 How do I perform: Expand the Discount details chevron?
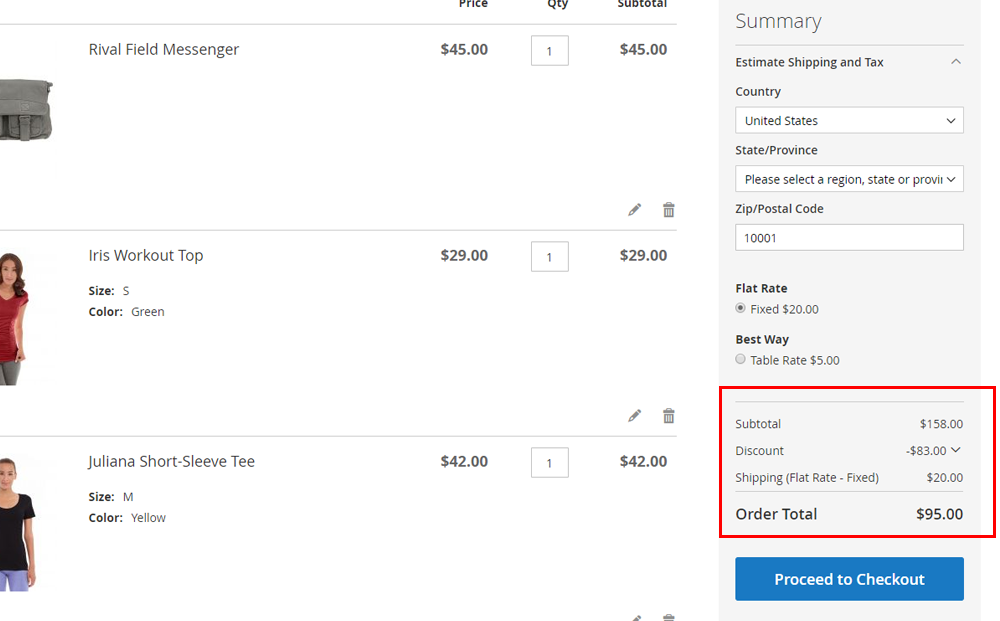coord(955,450)
